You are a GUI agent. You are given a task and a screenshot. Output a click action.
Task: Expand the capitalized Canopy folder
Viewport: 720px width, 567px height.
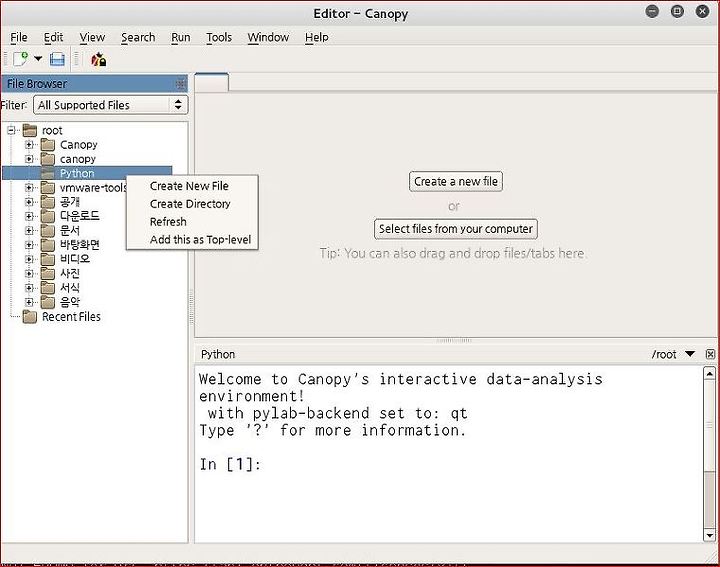pos(29,145)
